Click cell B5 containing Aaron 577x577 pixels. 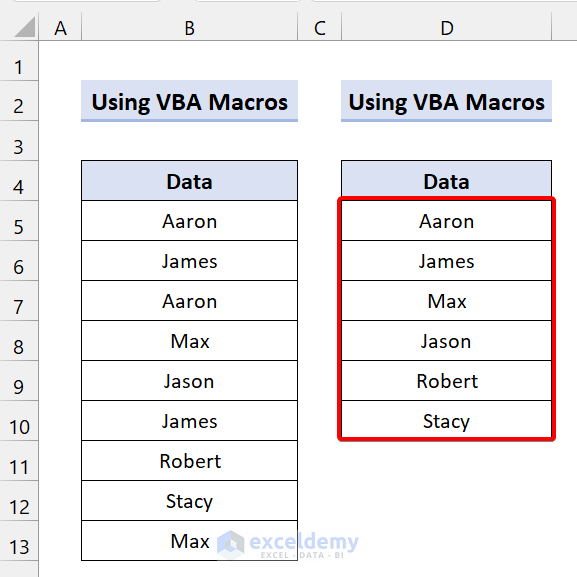point(189,221)
